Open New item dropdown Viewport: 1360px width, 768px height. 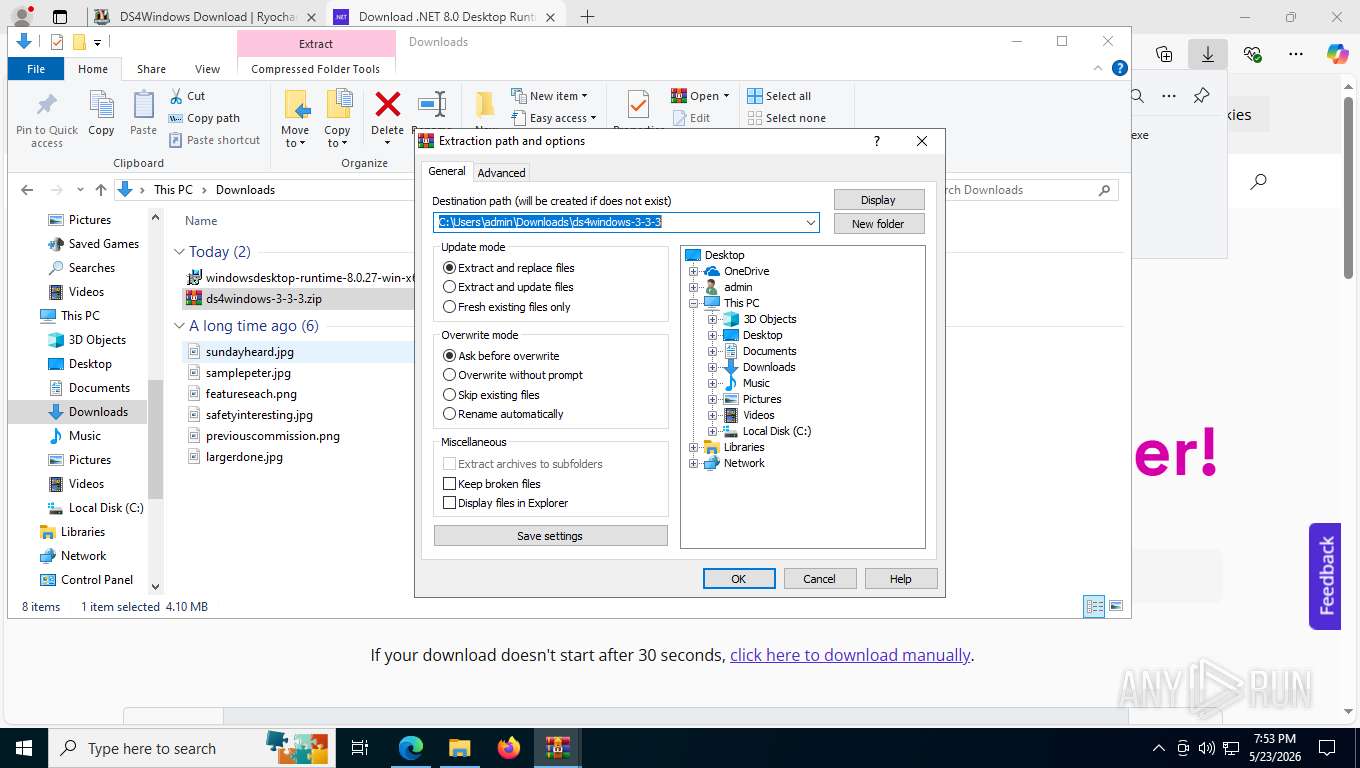549,96
